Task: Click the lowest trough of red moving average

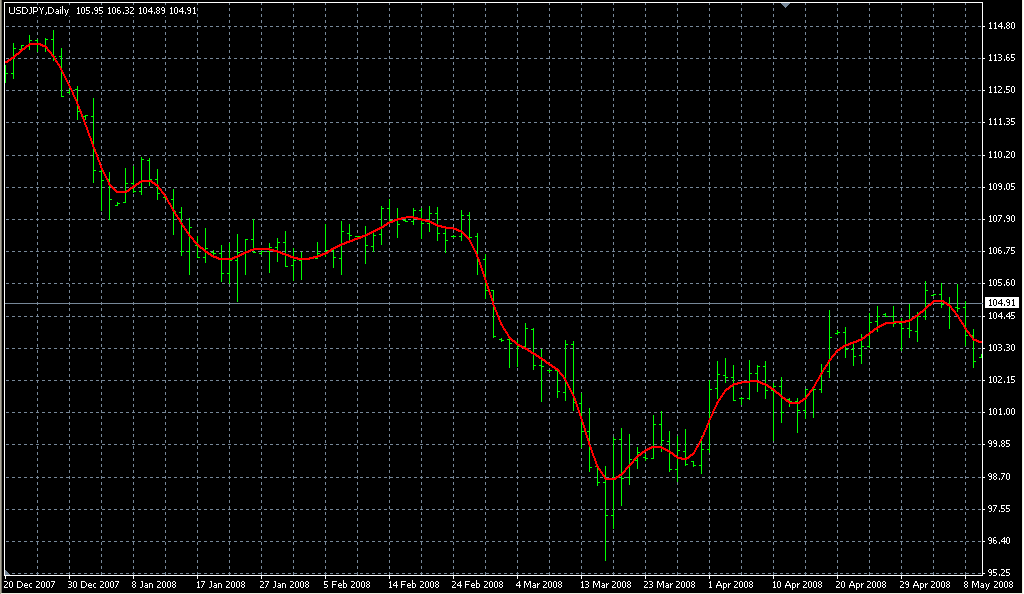Action: point(611,479)
